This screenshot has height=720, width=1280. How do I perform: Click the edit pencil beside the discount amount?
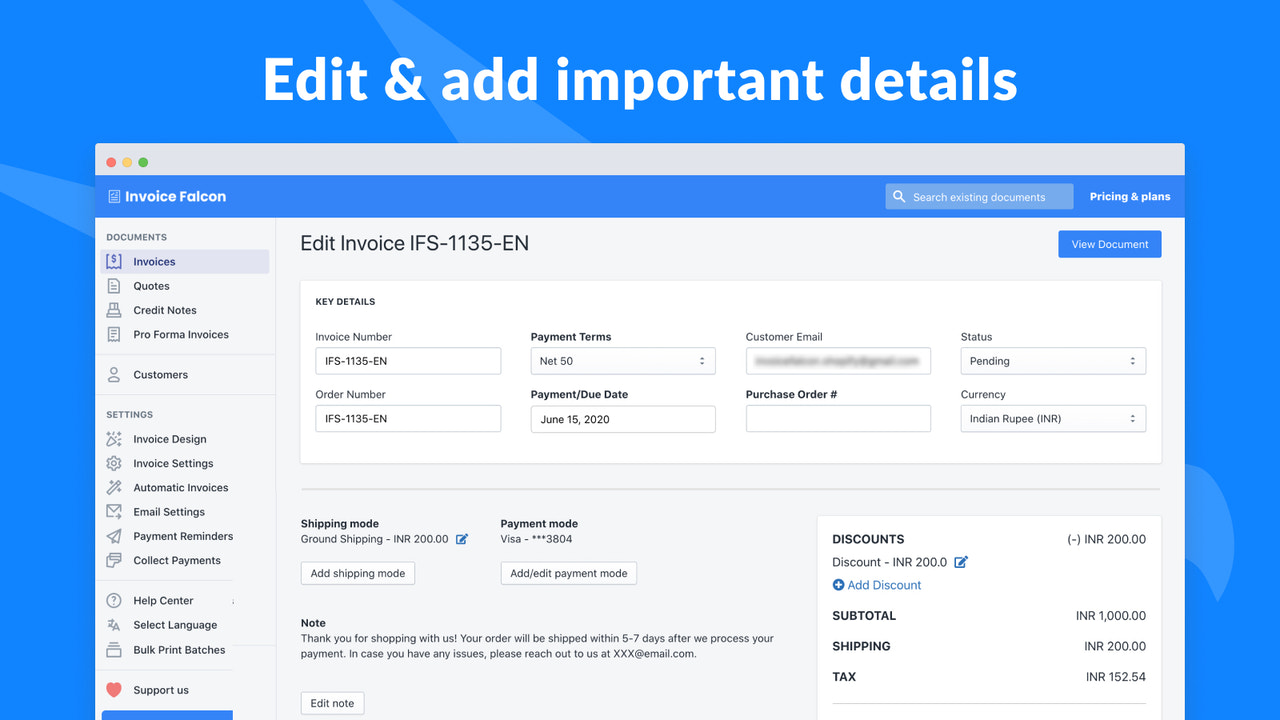[x=960, y=562]
